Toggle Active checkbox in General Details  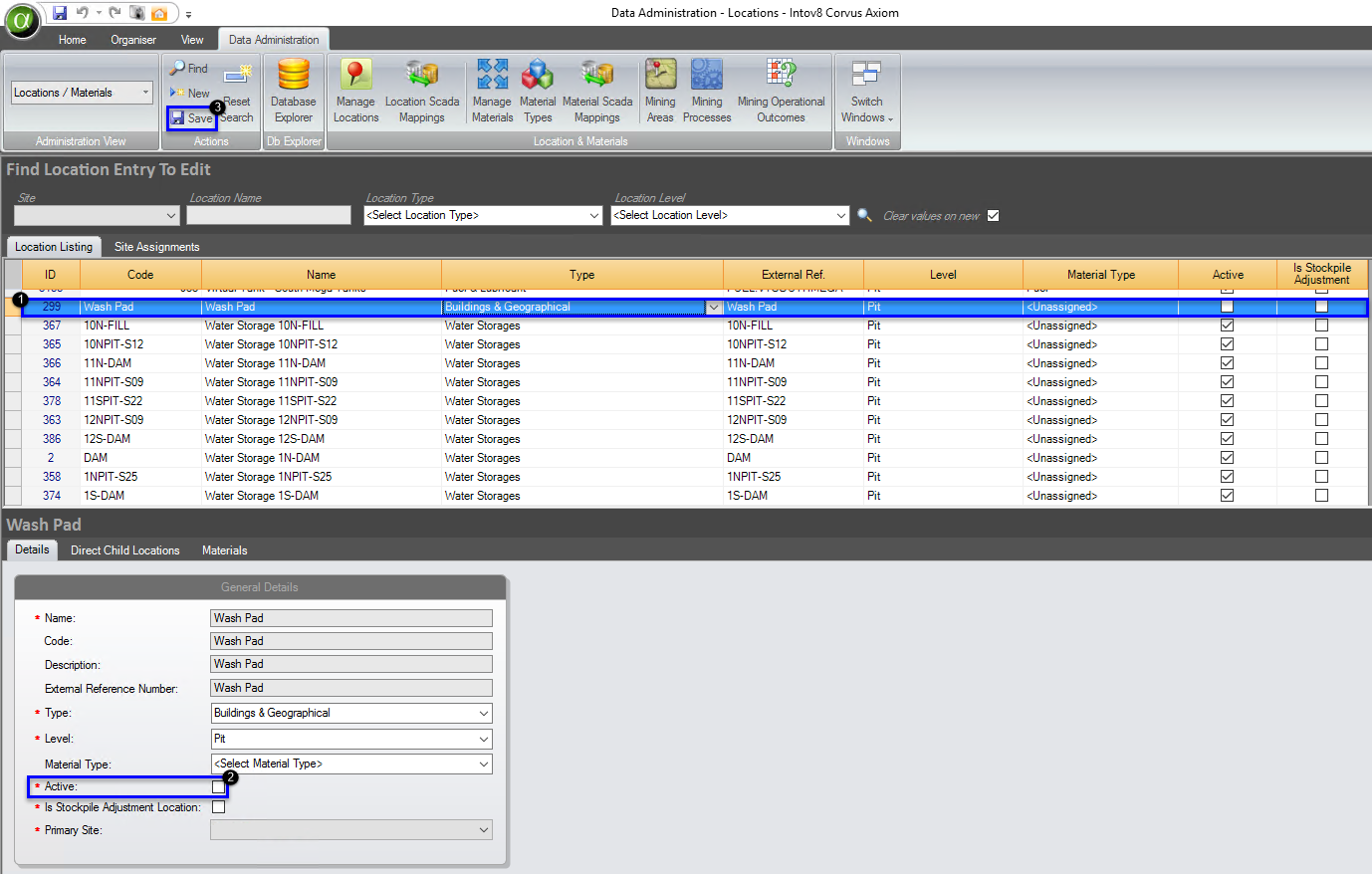218,787
